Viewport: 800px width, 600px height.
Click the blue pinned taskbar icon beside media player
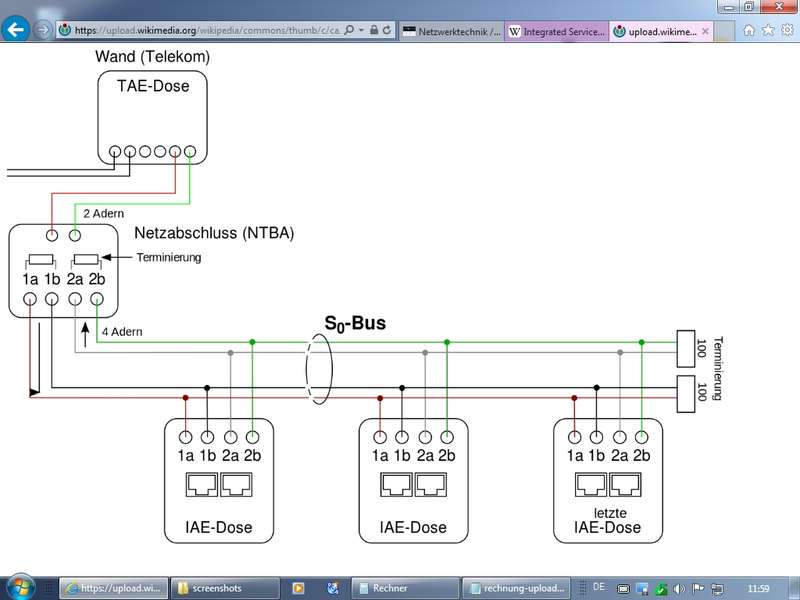tap(333, 588)
